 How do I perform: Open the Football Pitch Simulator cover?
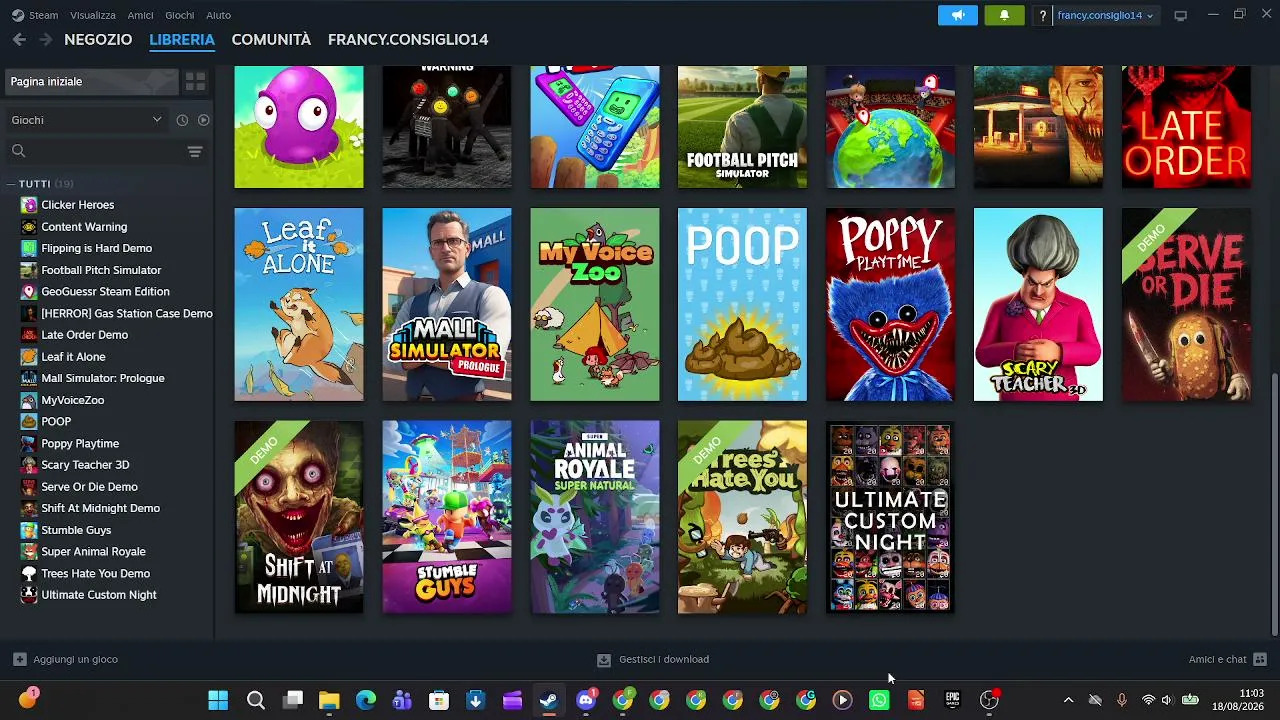pyautogui.click(x=742, y=127)
